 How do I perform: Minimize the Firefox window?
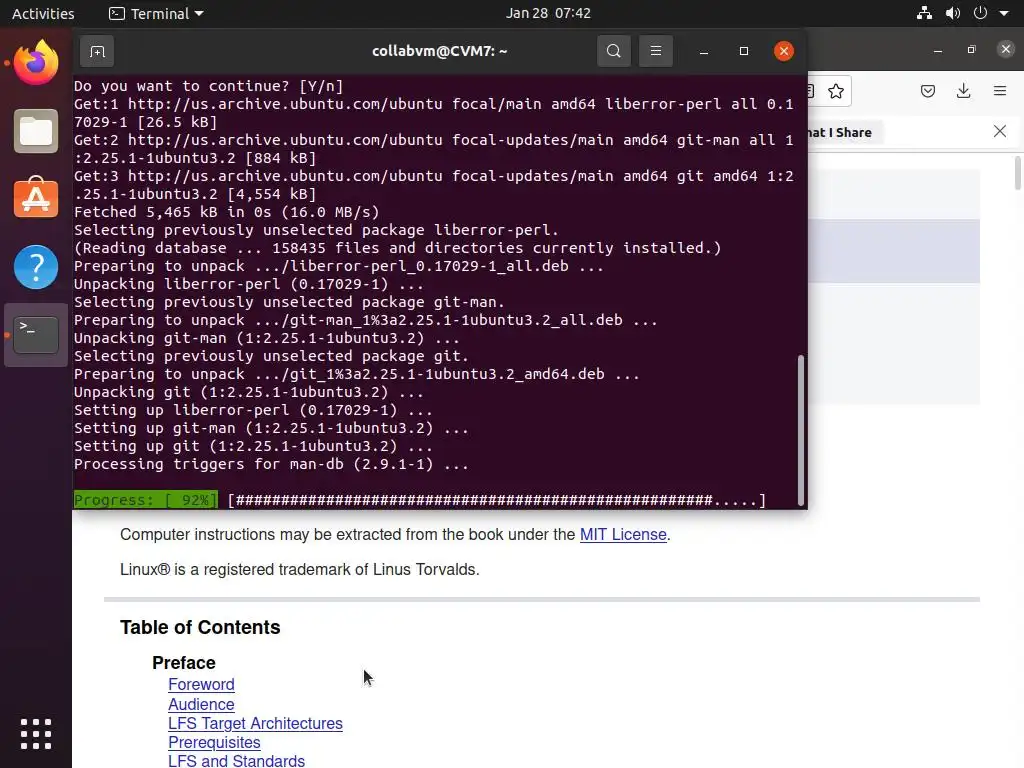[938, 50]
